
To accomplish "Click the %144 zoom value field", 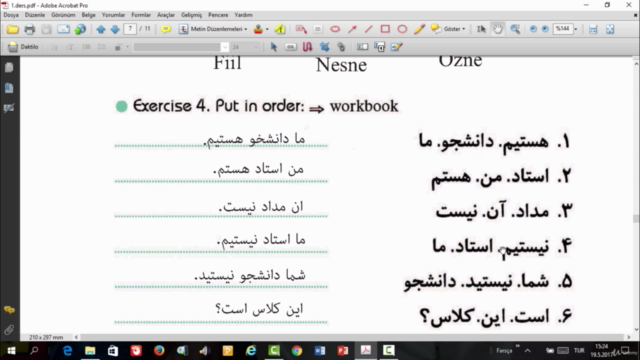I will click(x=562, y=29).
